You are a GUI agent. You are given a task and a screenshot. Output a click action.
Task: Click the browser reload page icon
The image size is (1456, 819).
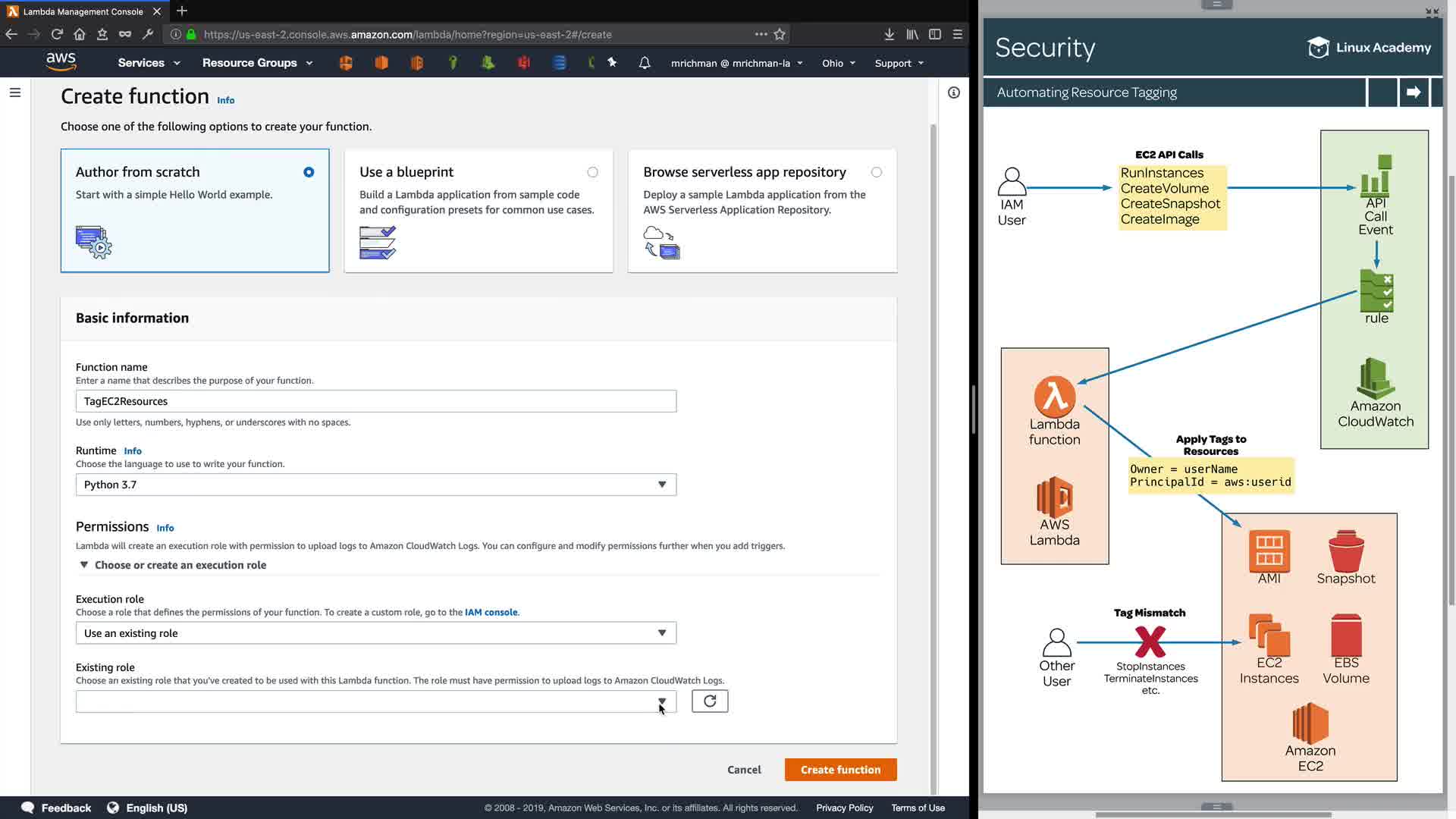pyautogui.click(x=57, y=34)
